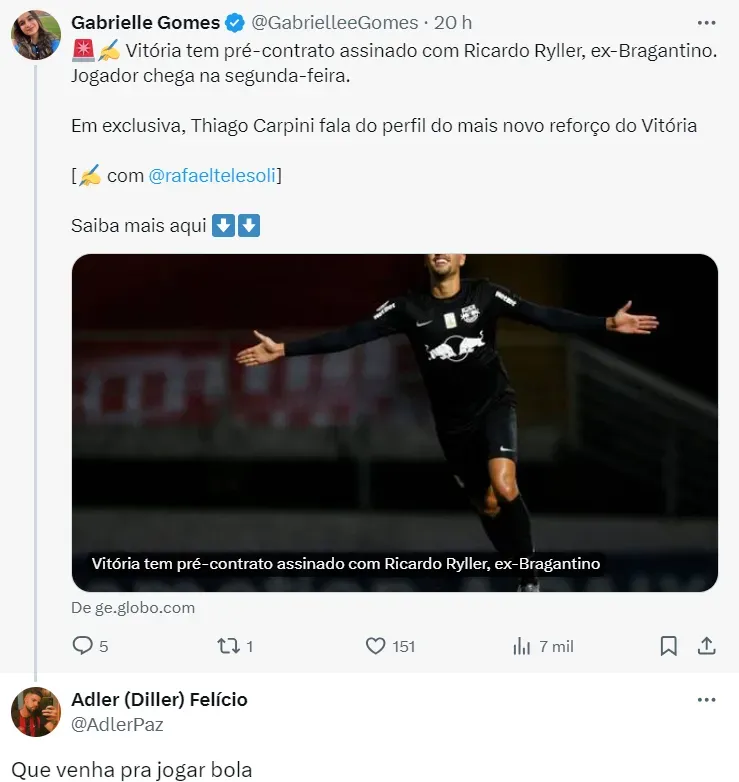Open more options on Gabrielle's tweet
Image resolution: width=739 pixels, height=782 pixels.
[x=706, y=22]
